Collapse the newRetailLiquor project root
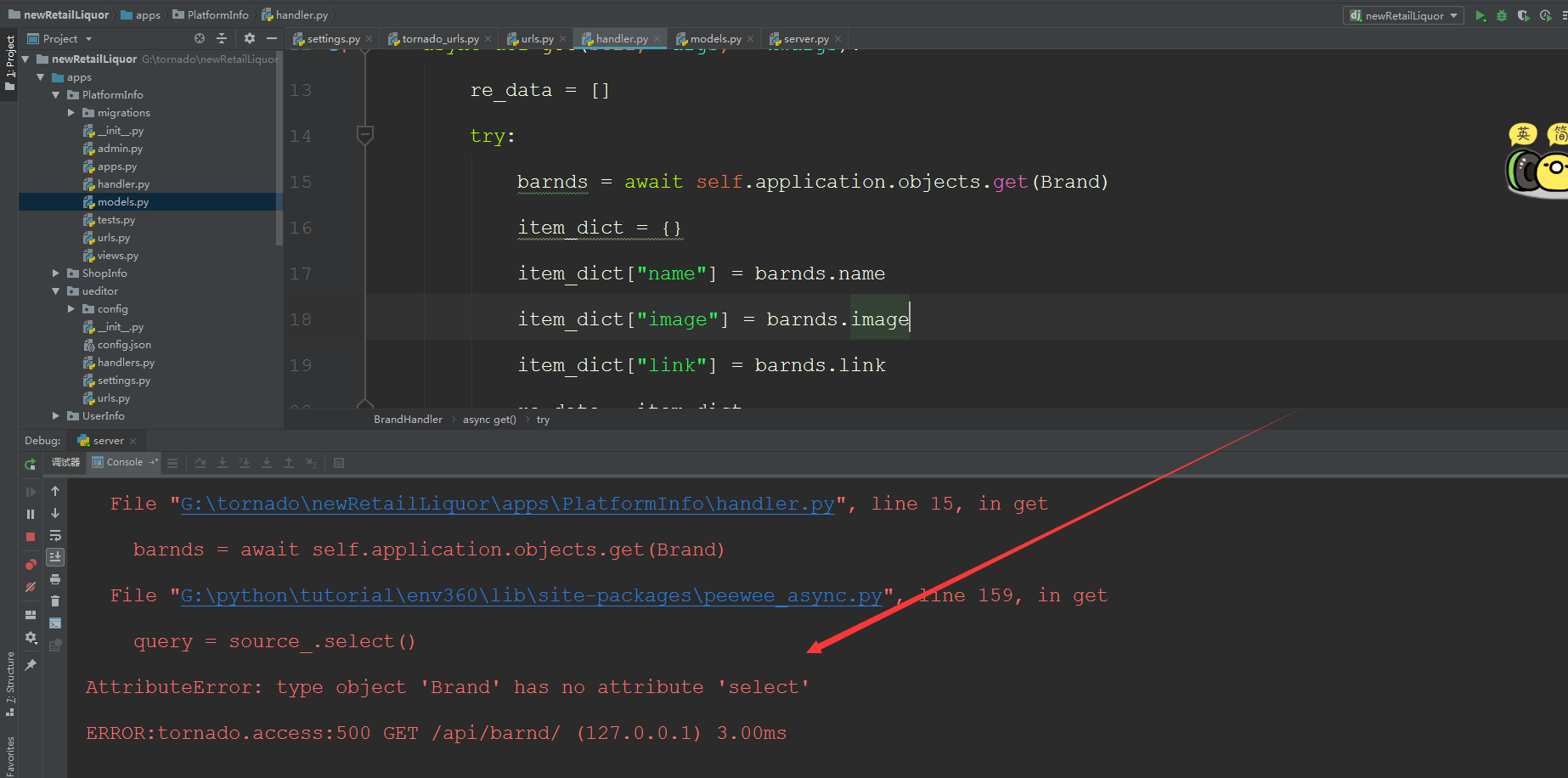 [25, 59]
